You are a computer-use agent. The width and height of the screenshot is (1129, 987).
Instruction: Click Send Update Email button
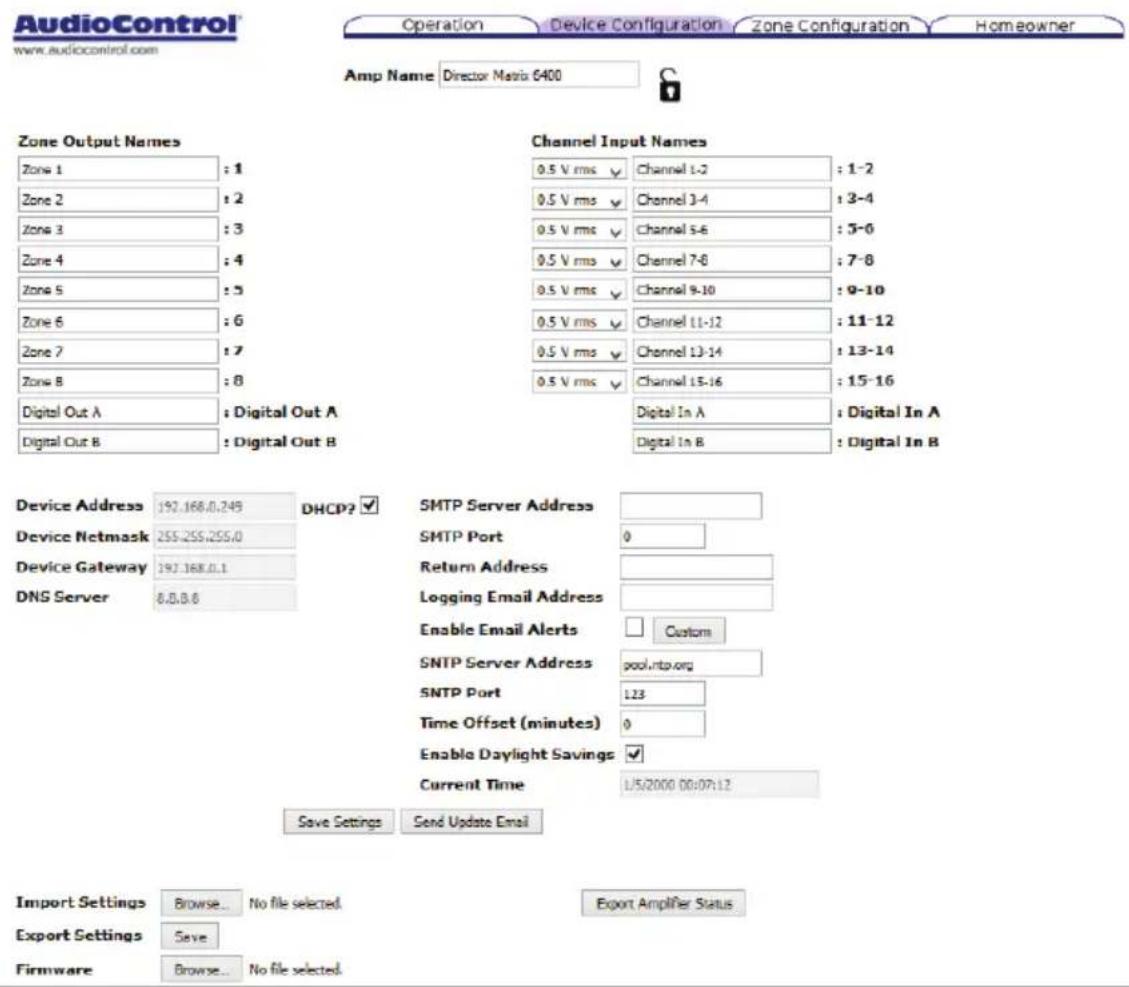(471, 821)
